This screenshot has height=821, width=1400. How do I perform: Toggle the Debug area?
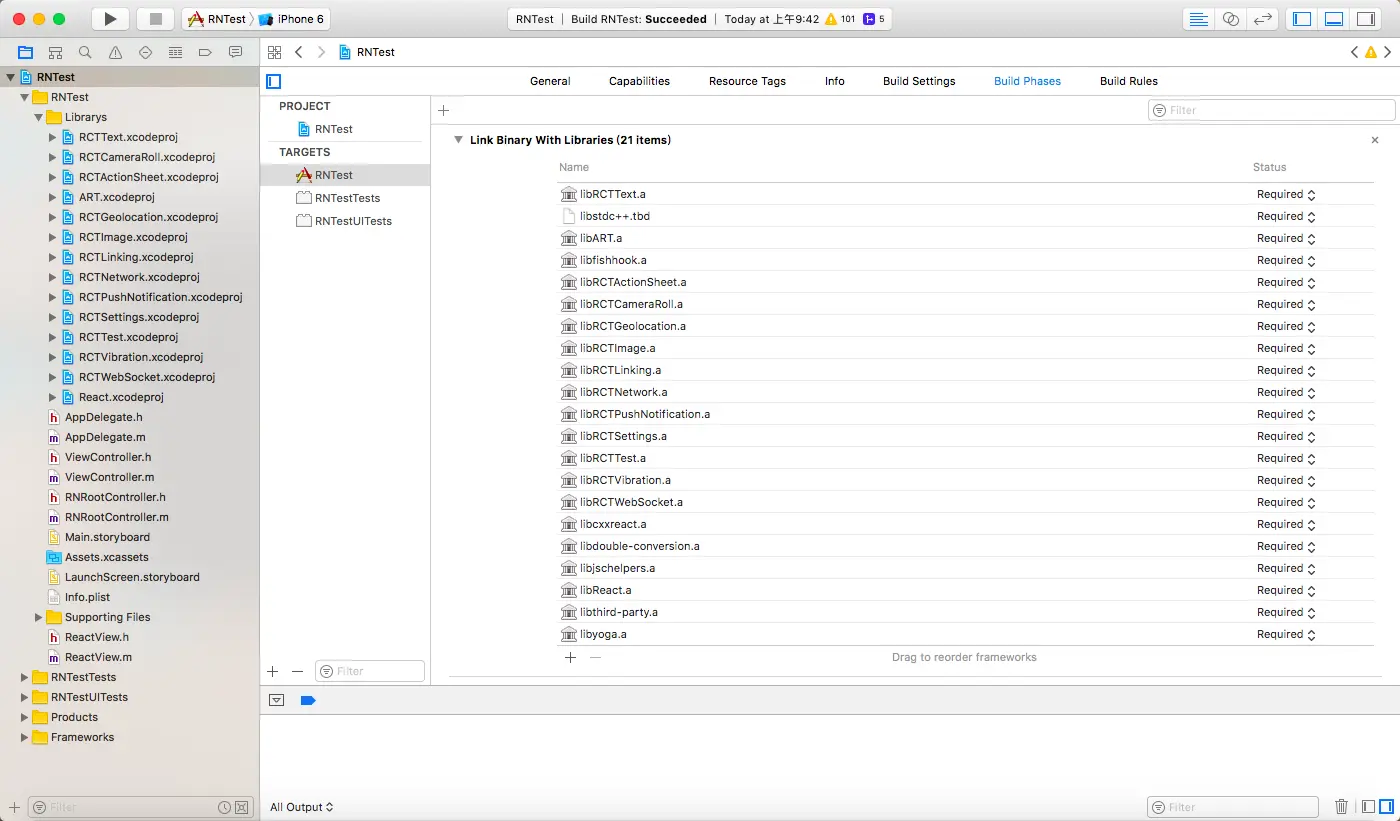(x=1334, y=19)
